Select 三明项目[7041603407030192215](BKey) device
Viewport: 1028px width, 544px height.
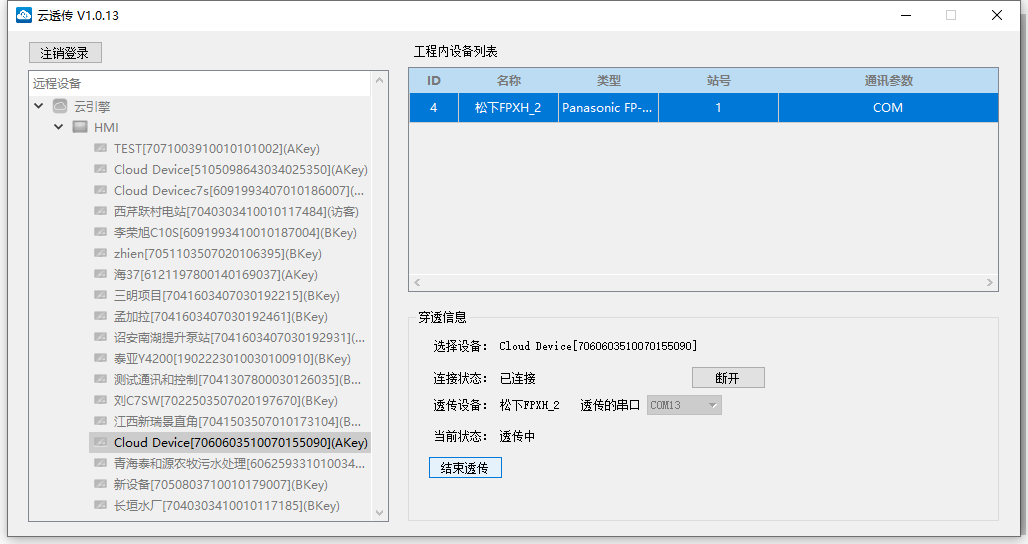227,296
